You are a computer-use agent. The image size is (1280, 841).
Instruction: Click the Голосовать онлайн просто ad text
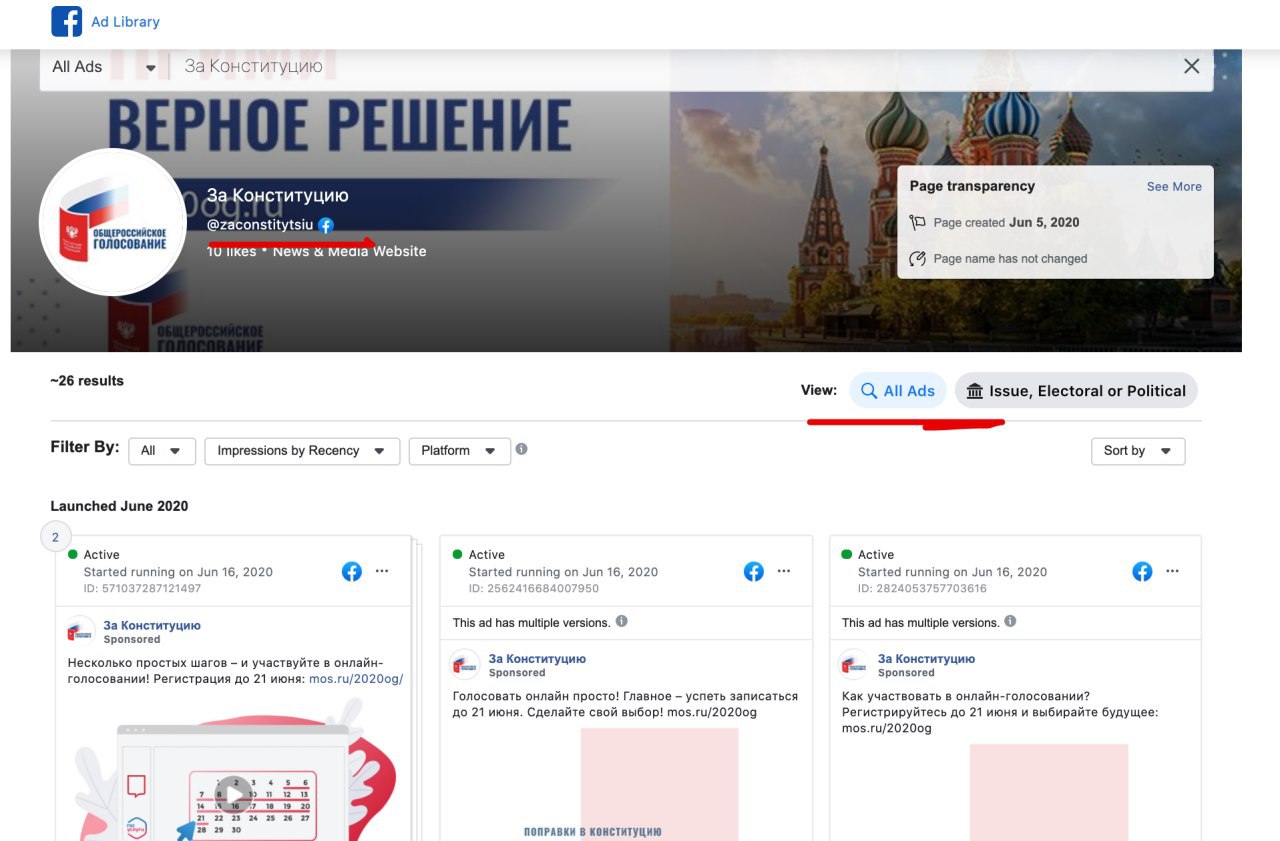pos(625,704)
